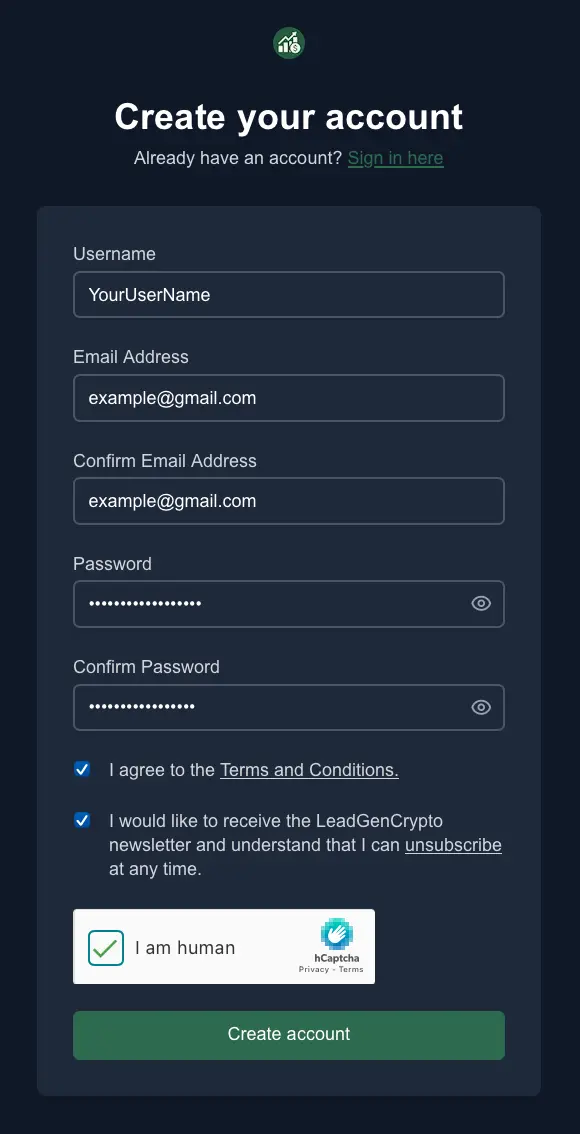Click the unsubscribe link
The height and width of the screenshot is (1134, 580).
click(x=453, y=845)
